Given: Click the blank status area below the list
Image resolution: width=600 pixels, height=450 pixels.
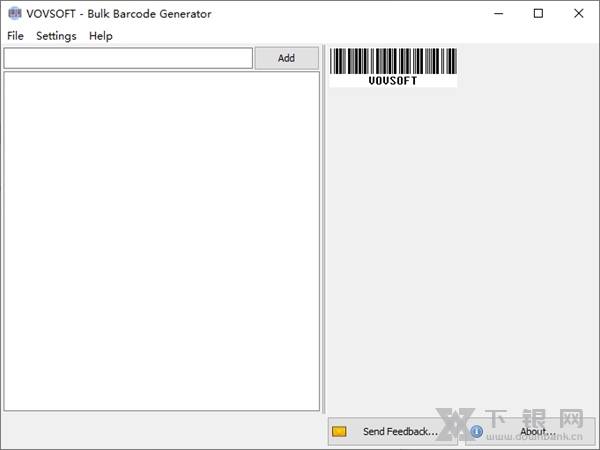Looking at the screenshot, I should coord(160,430).
